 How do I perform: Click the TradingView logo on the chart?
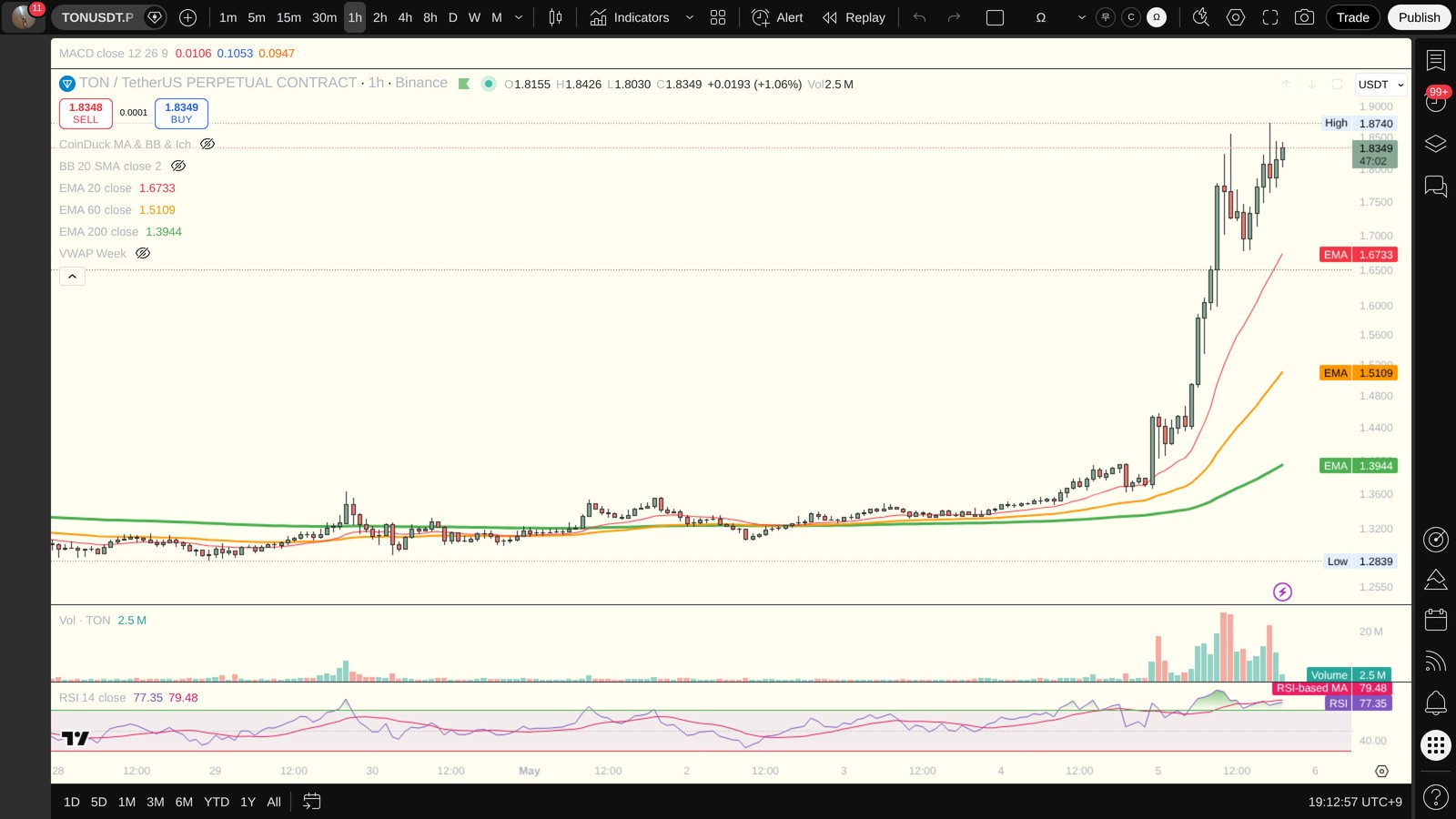[x=76, y=738]
